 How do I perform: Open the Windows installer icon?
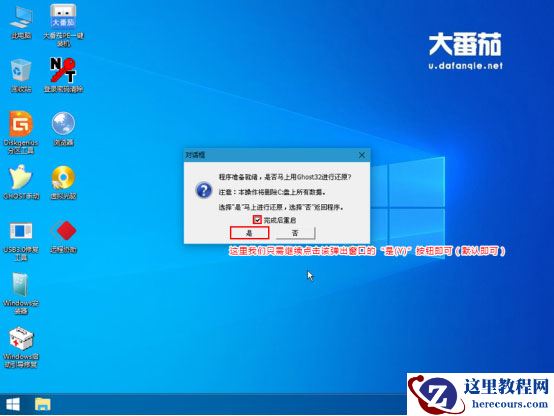click(x=21, y=293)
